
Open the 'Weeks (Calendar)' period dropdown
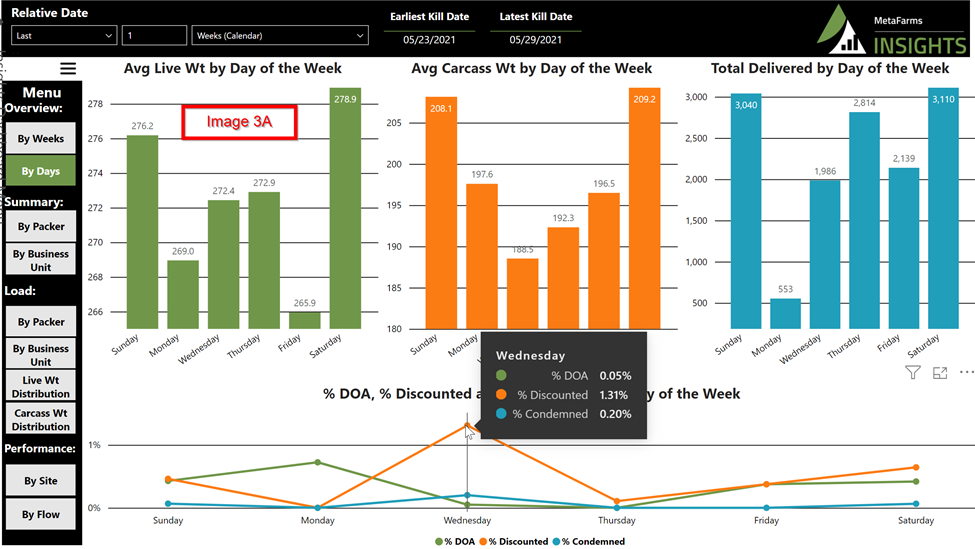tap(280, 35)
